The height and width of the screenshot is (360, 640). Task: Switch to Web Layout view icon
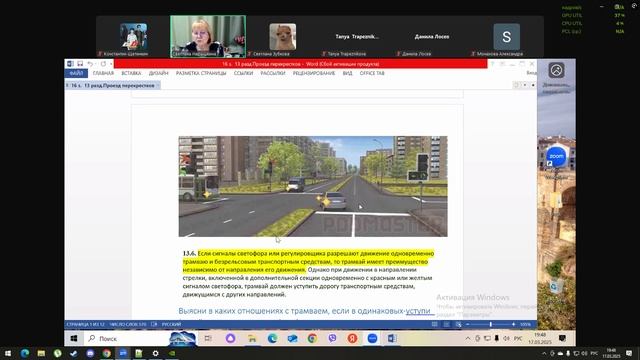(x=458, y=324)
